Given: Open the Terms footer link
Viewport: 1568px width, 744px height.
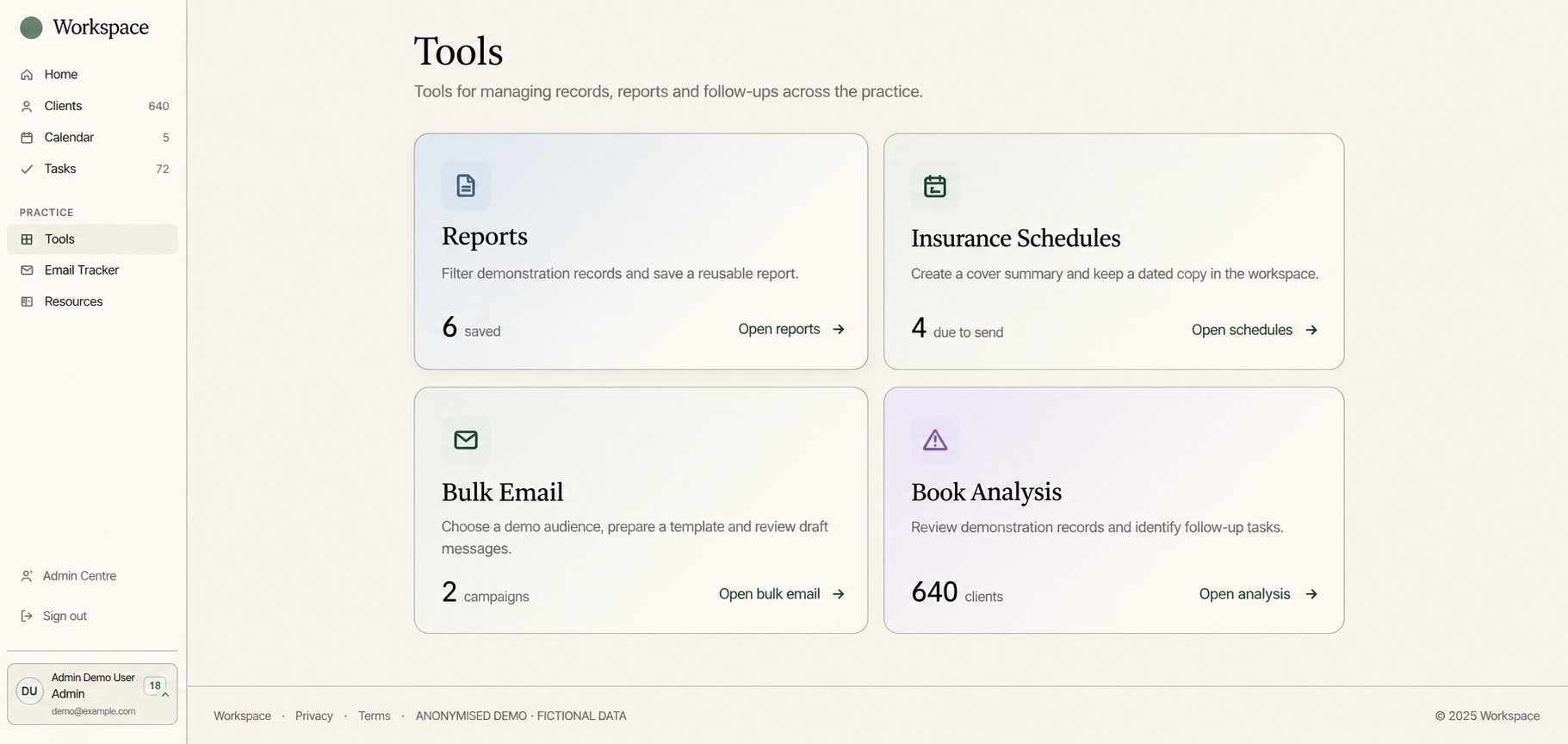Looking at the screenshot, I should tap(375, 716).
